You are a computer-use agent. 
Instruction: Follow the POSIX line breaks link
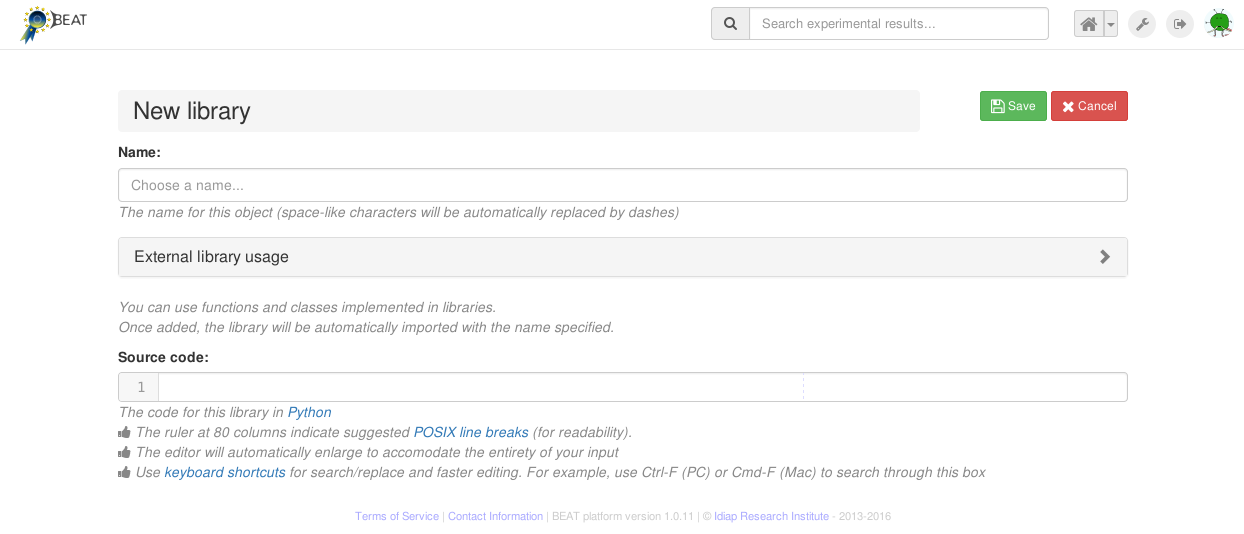471,432
